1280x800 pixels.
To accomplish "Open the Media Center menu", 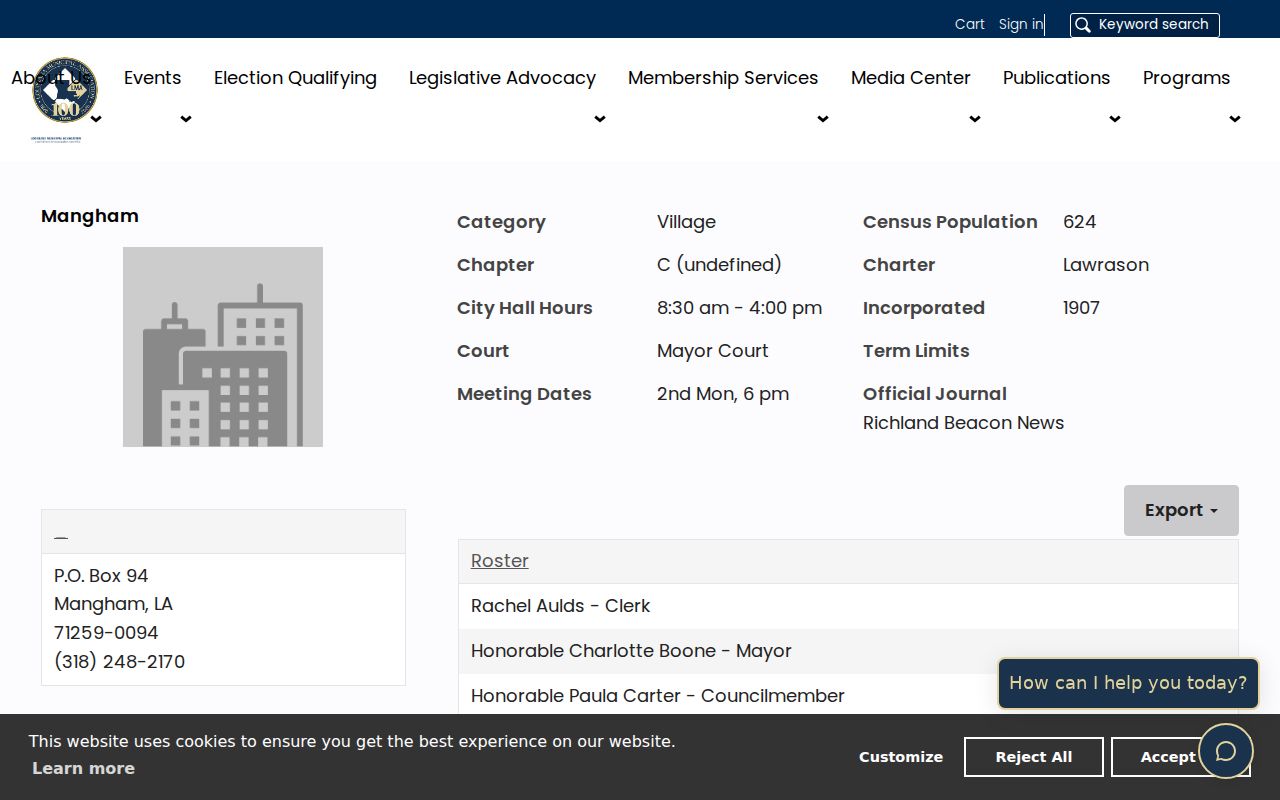I will (x=911, y=78).
